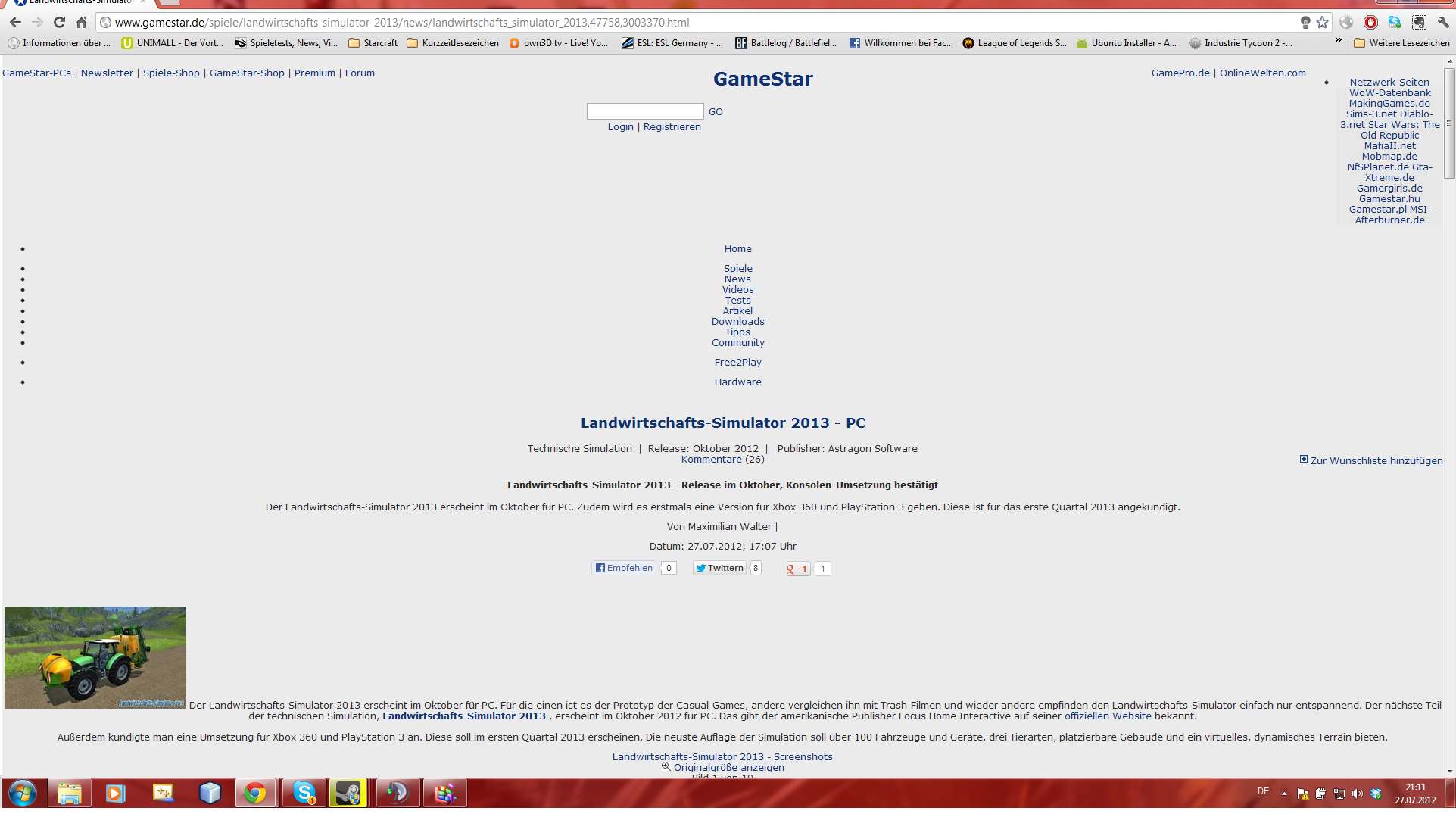Click the light bulb icon in the address bar
This screenshot has width=1456, height=817.
1305,23
